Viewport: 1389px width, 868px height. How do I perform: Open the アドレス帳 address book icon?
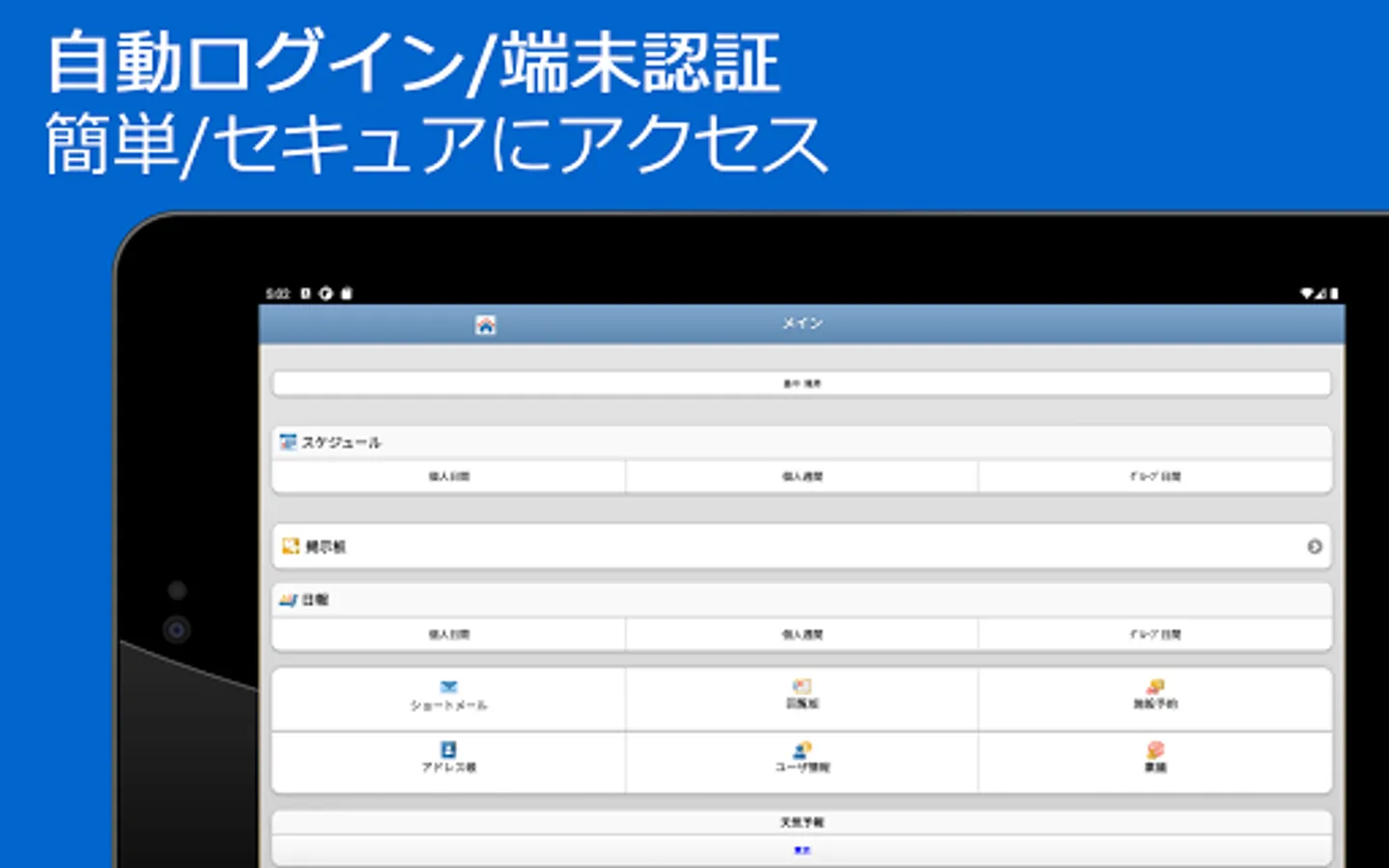click(x=449, y=749)
